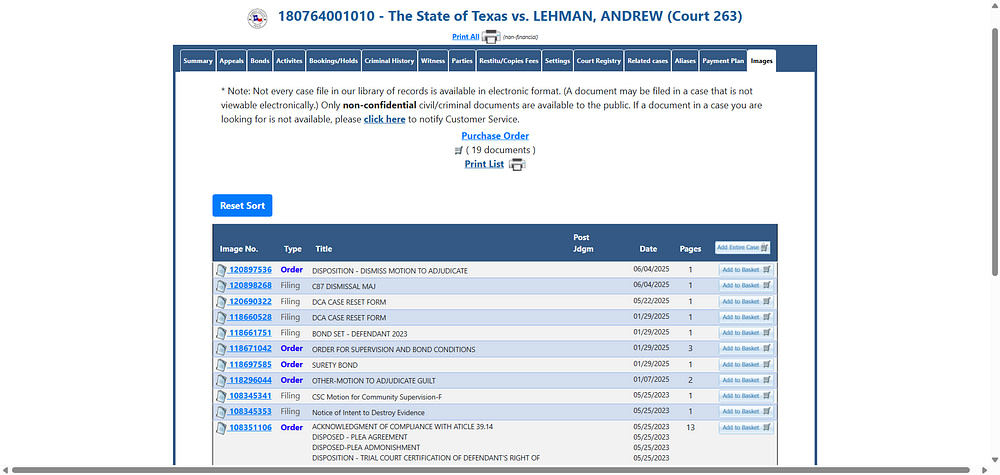This screenshot has width=1000, height=475.
Task: Open image number 118671042 link
Action: pyautogui.click(x=250, y=349)
